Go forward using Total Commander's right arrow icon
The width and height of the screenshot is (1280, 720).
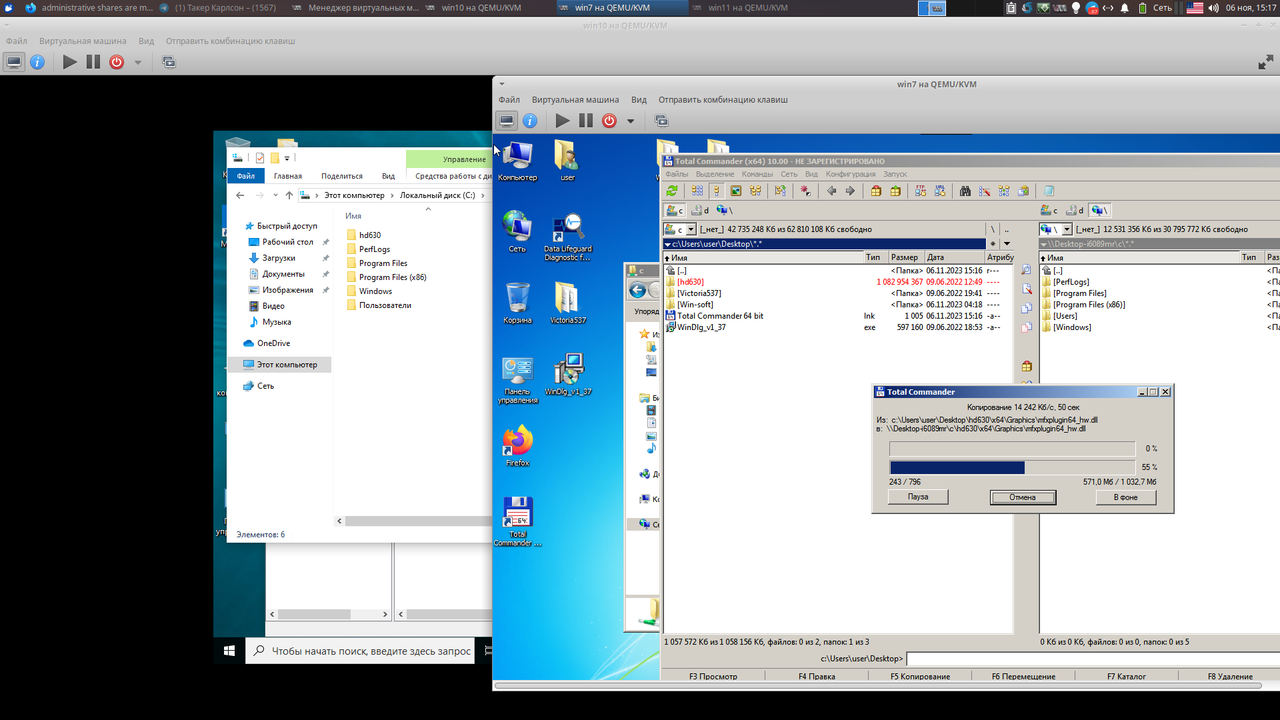click(850, 191)
